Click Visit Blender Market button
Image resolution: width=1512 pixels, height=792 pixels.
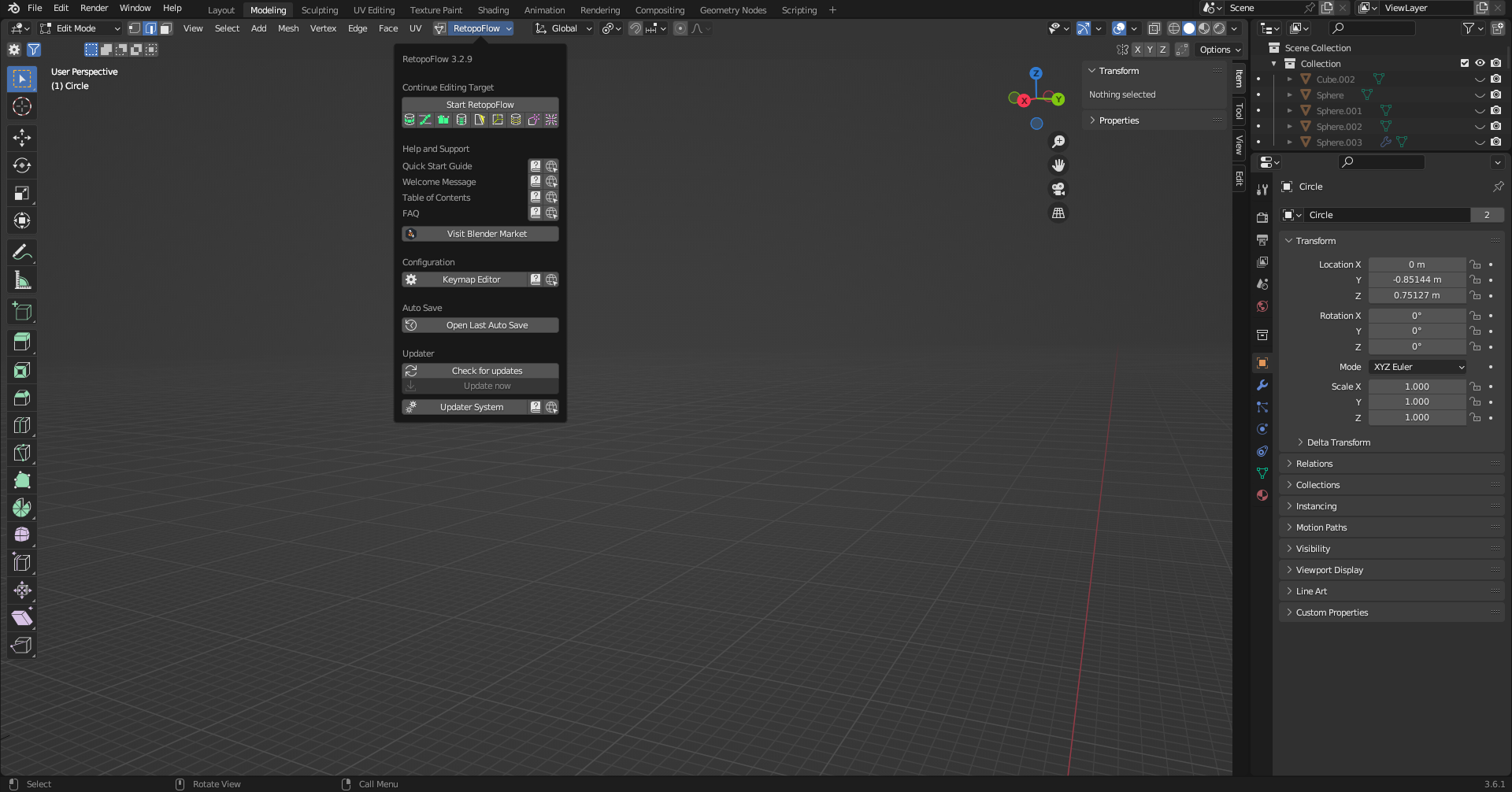480,234
